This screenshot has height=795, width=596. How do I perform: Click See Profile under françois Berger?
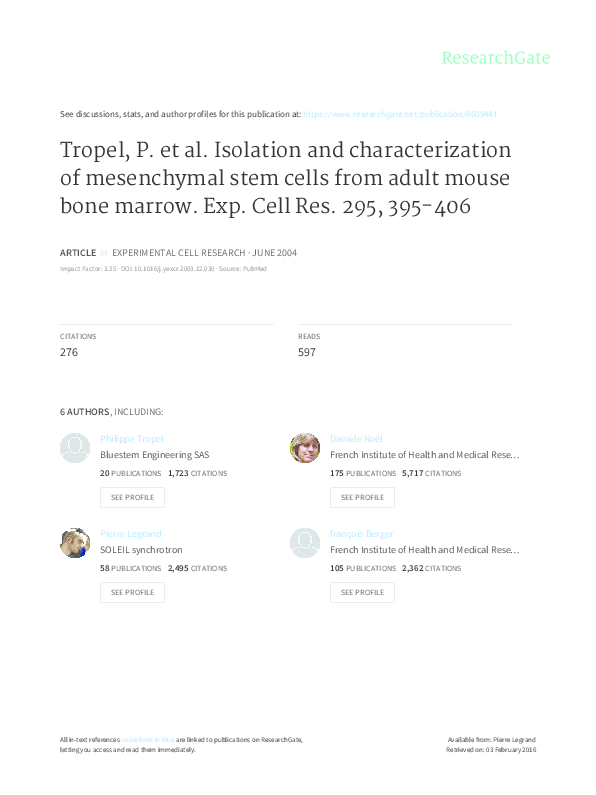pyautogui.click(x=362, y=592)
